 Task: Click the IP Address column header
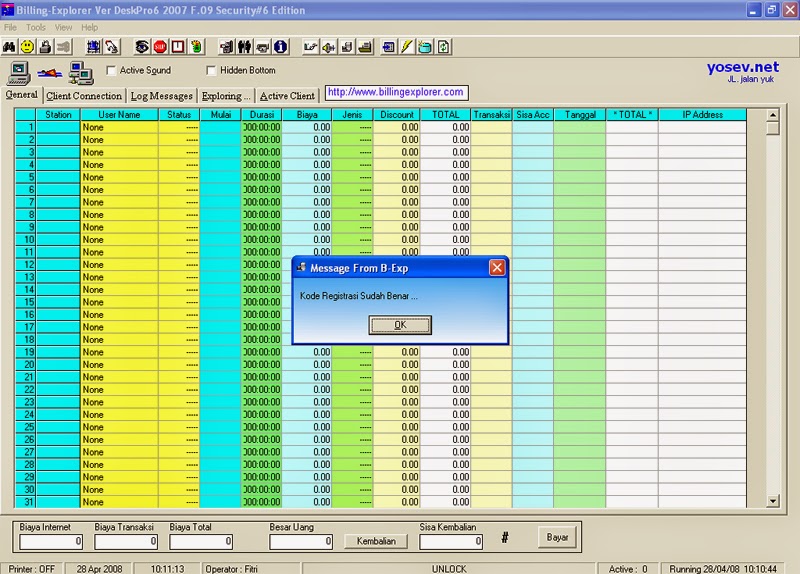click(702, 115)
